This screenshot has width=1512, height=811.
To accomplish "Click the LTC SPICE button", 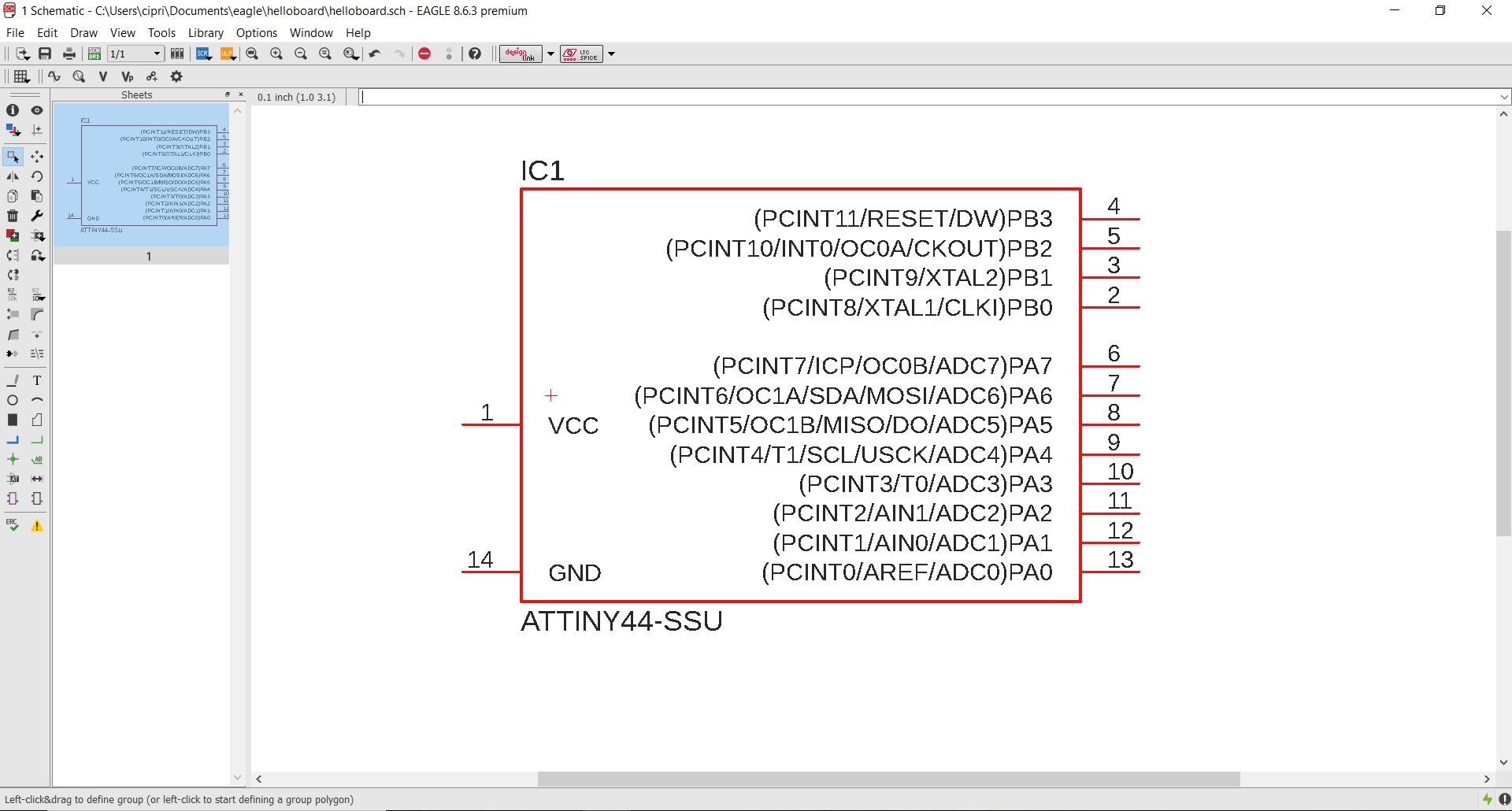I will (581, 54).
